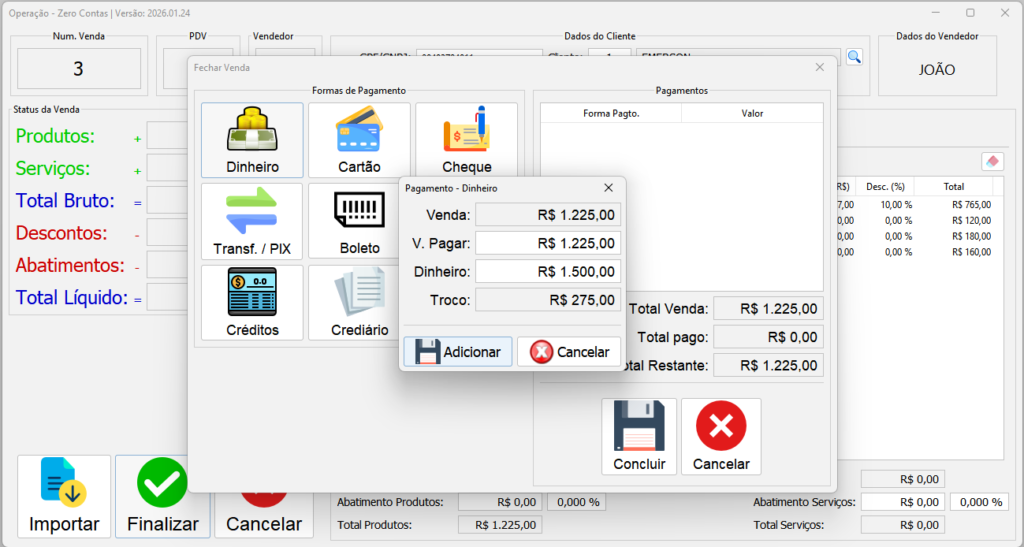This screenshot has height=547, width=1024.
Task: Click the eraser icon above items table
Action: [992, 161]
